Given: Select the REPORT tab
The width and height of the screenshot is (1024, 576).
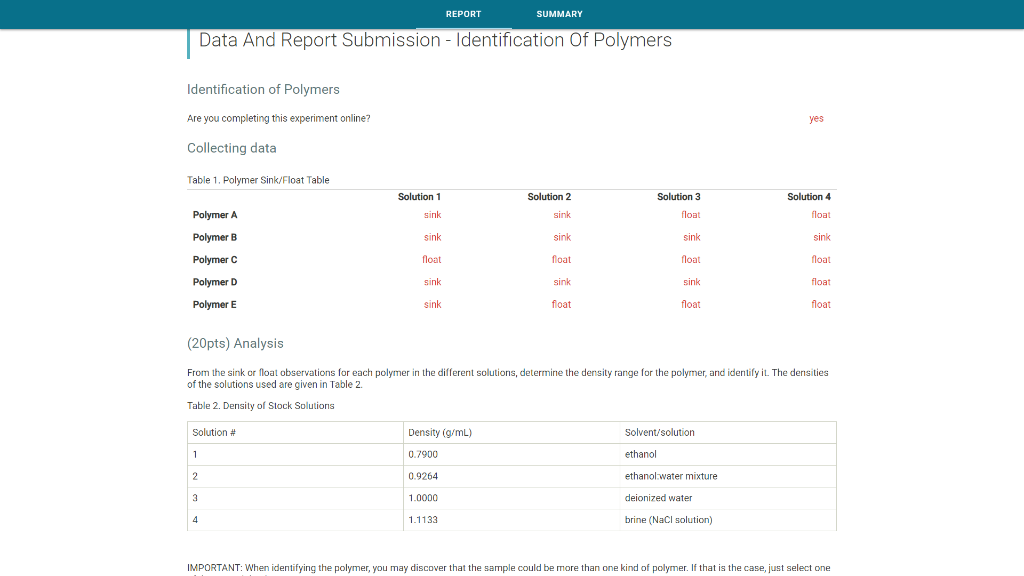Looking at the screenshot, I should pyautogui.click(x=463, y=14).
